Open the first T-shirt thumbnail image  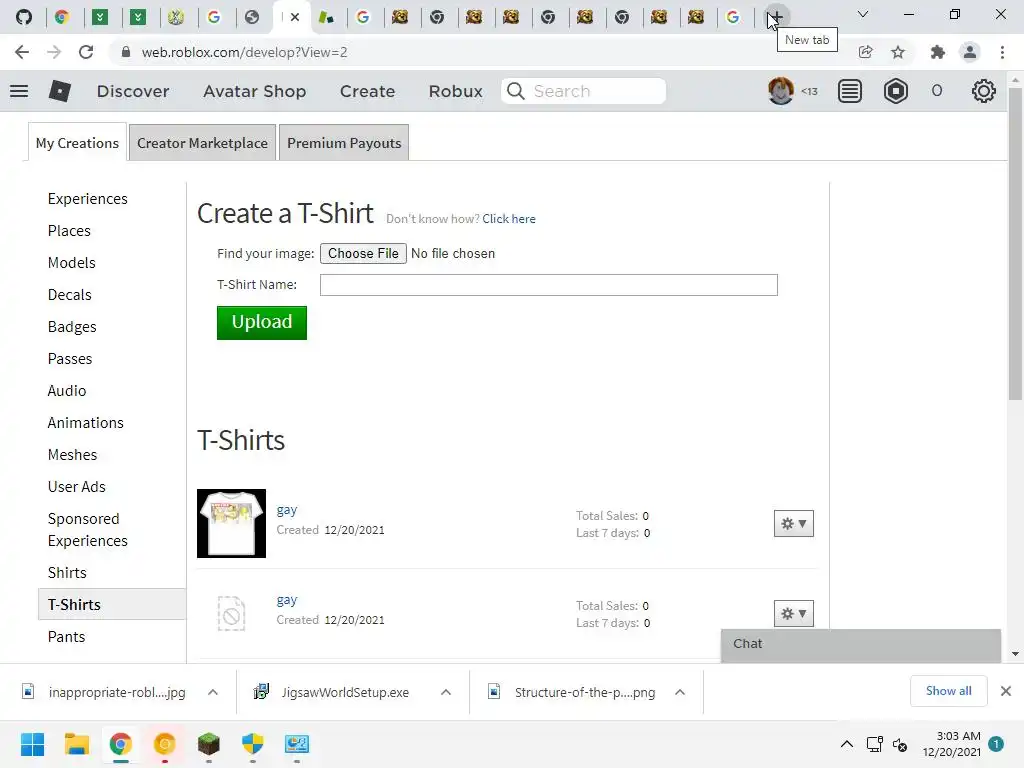[231, 523]
